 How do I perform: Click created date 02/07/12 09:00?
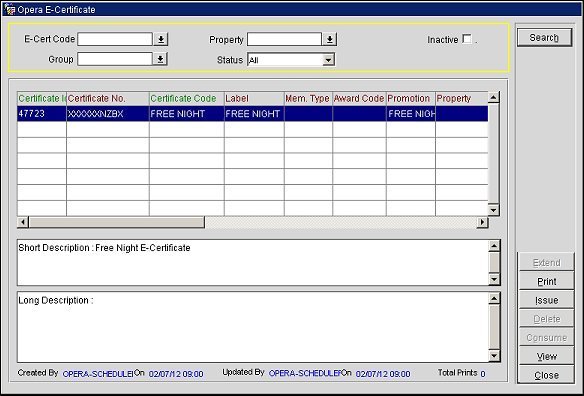(x=176, y=374)
